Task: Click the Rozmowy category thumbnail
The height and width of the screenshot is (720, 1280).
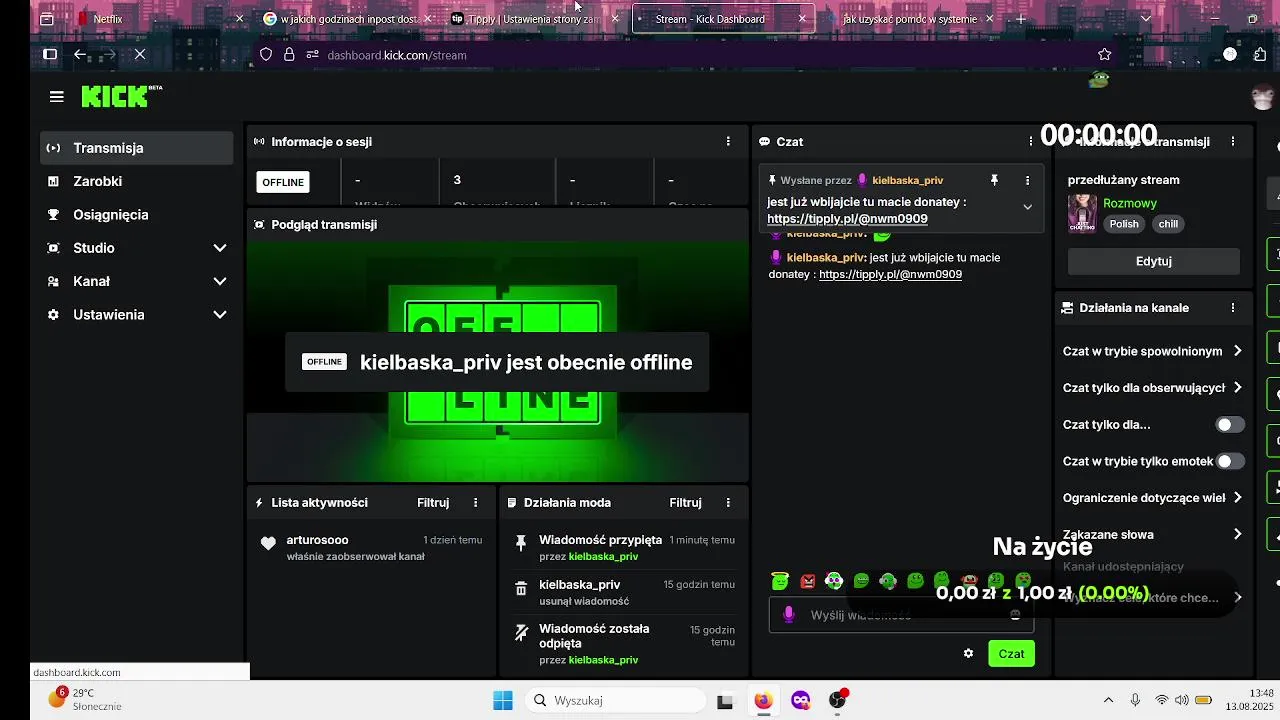Action: tap(1082, 213)
